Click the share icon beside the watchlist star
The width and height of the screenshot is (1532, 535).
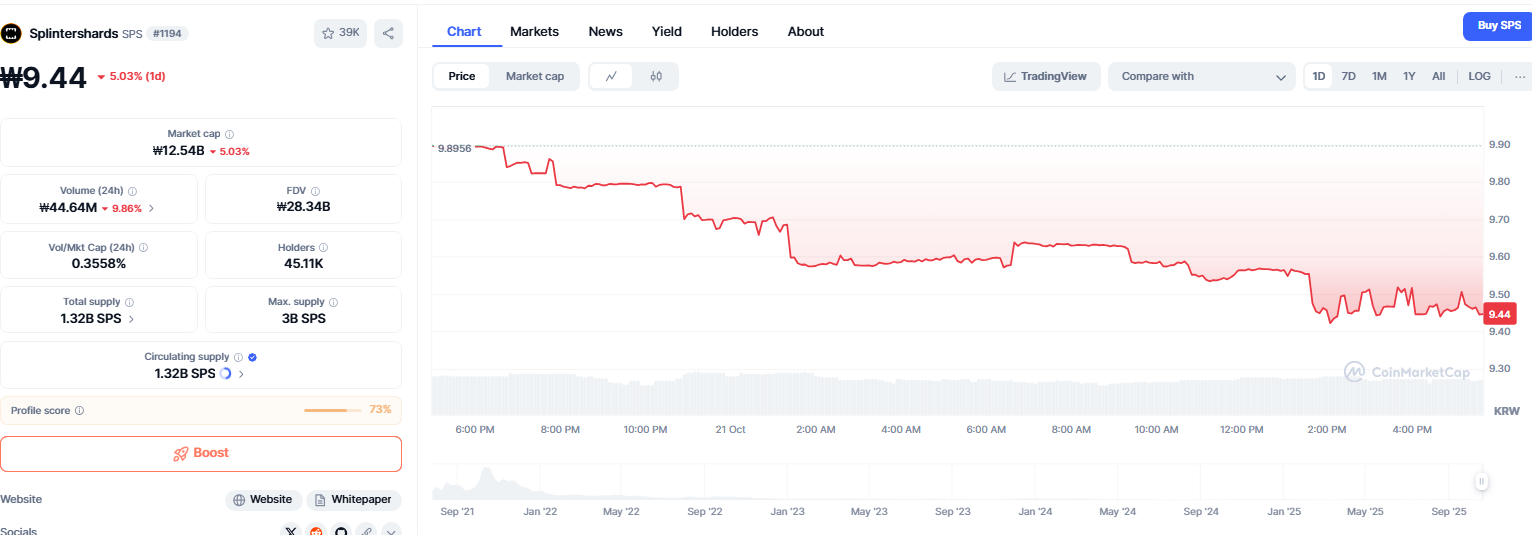point(388,33)
